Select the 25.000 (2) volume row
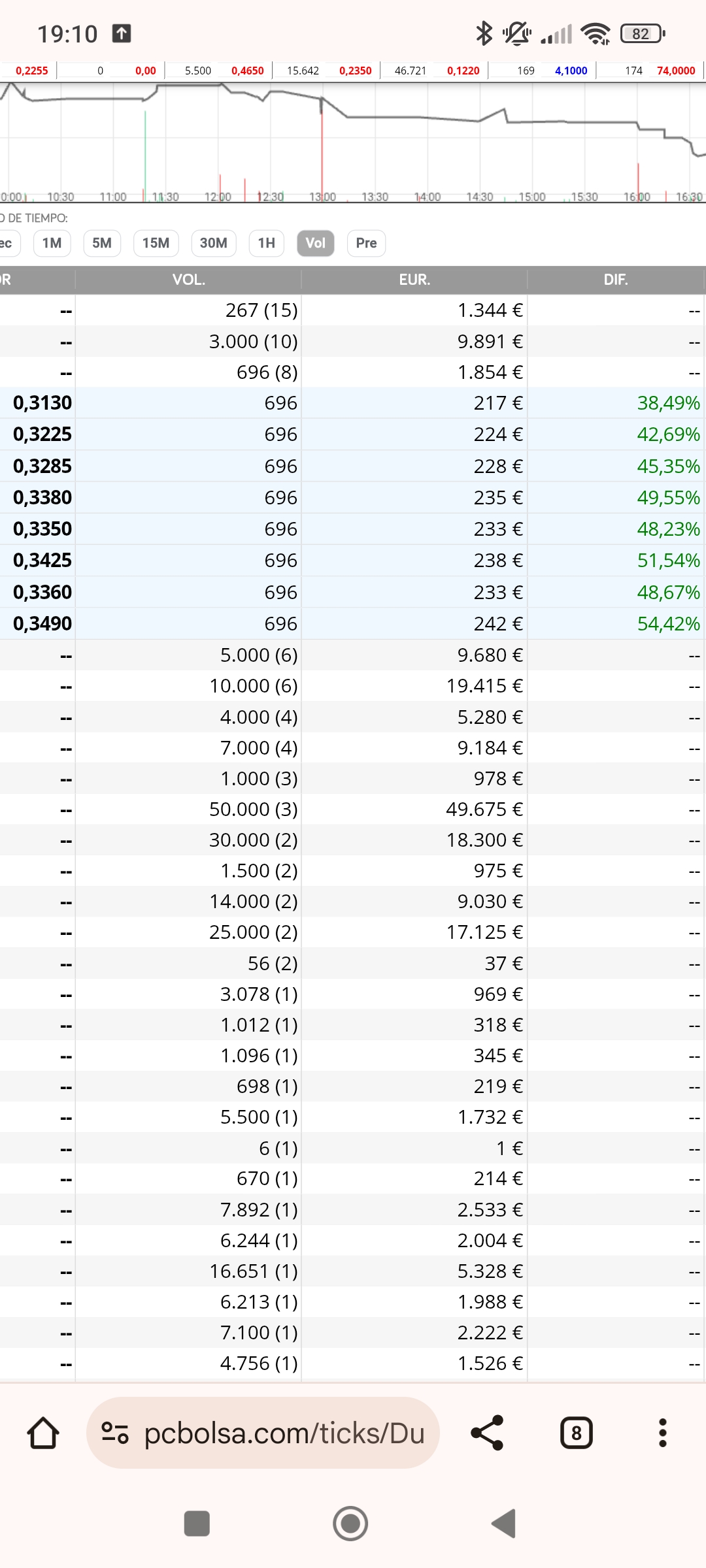This screenshot has height=1568, width=706. [x=353, y=932]
